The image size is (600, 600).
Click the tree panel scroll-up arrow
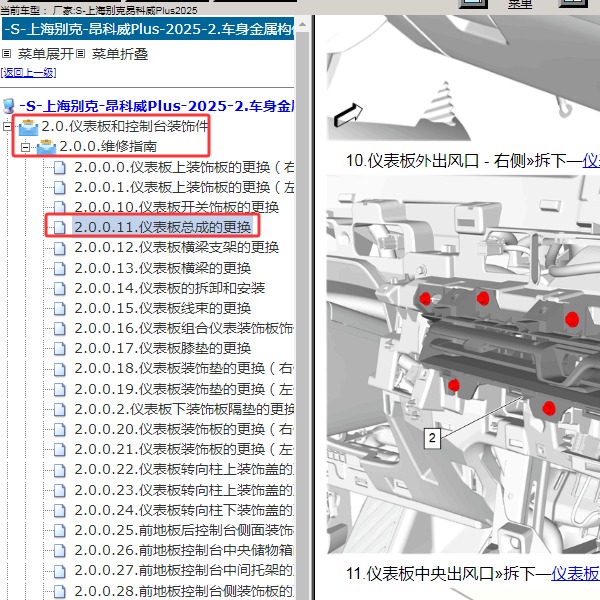coord(302,24)
